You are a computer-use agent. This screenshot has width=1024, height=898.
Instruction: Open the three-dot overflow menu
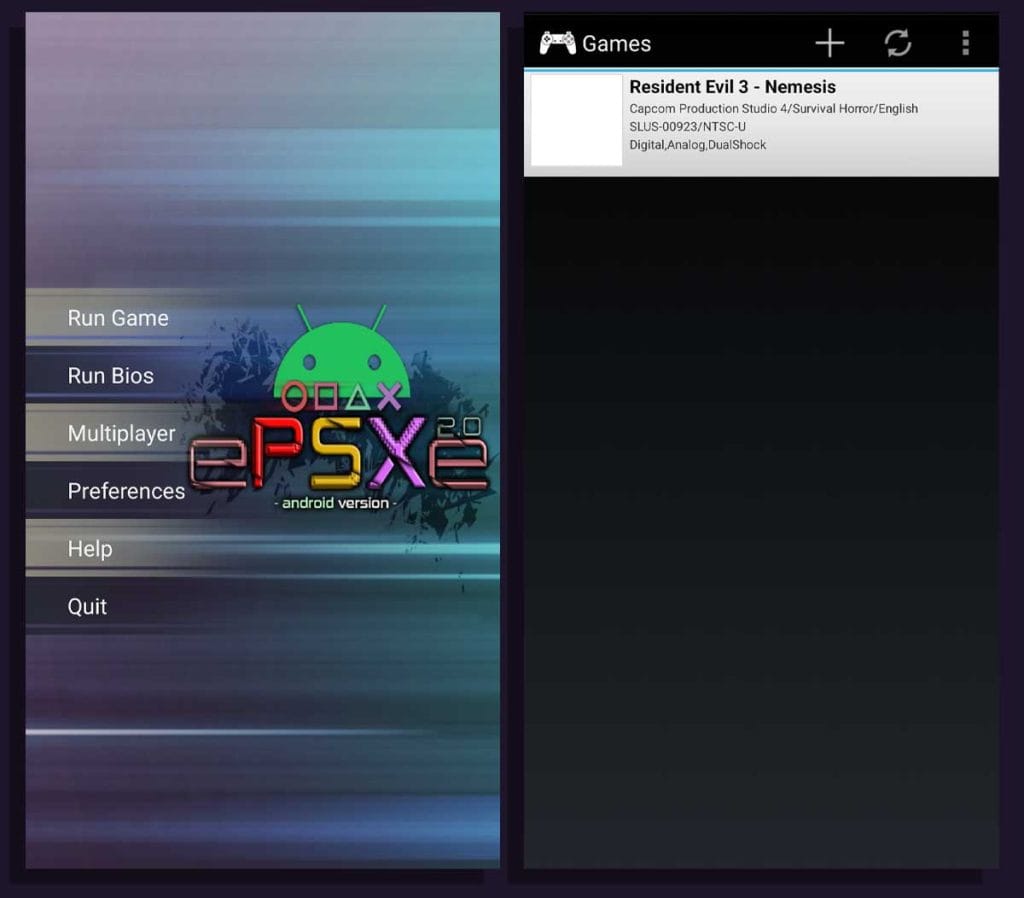coord(965,43)
